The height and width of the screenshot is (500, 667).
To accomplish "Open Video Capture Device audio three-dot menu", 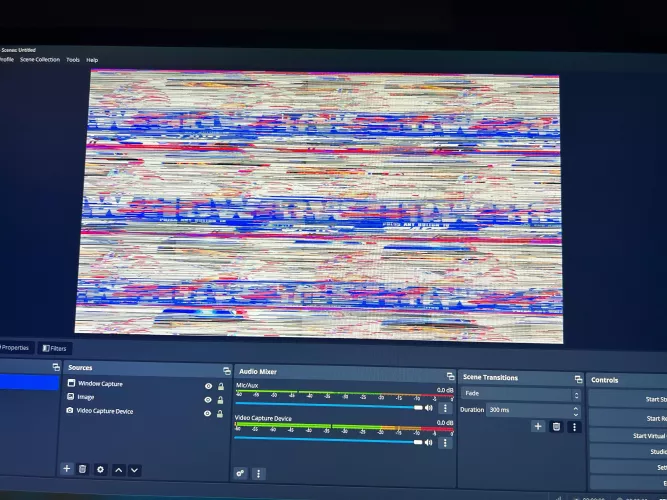I will click(x=445, y=443).
